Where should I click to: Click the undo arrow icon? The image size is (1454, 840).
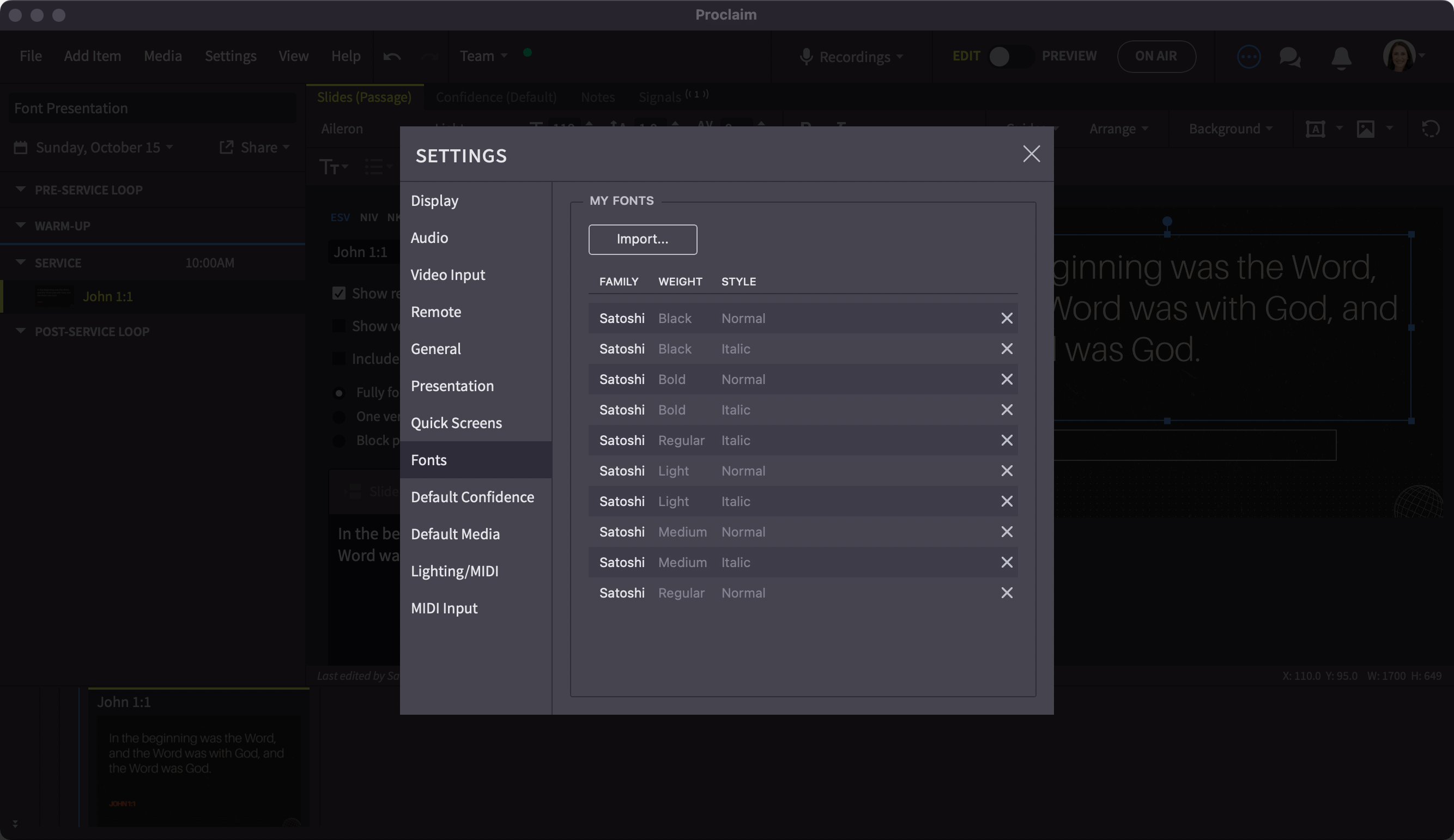pyautogui.click(x=392, y=57)
